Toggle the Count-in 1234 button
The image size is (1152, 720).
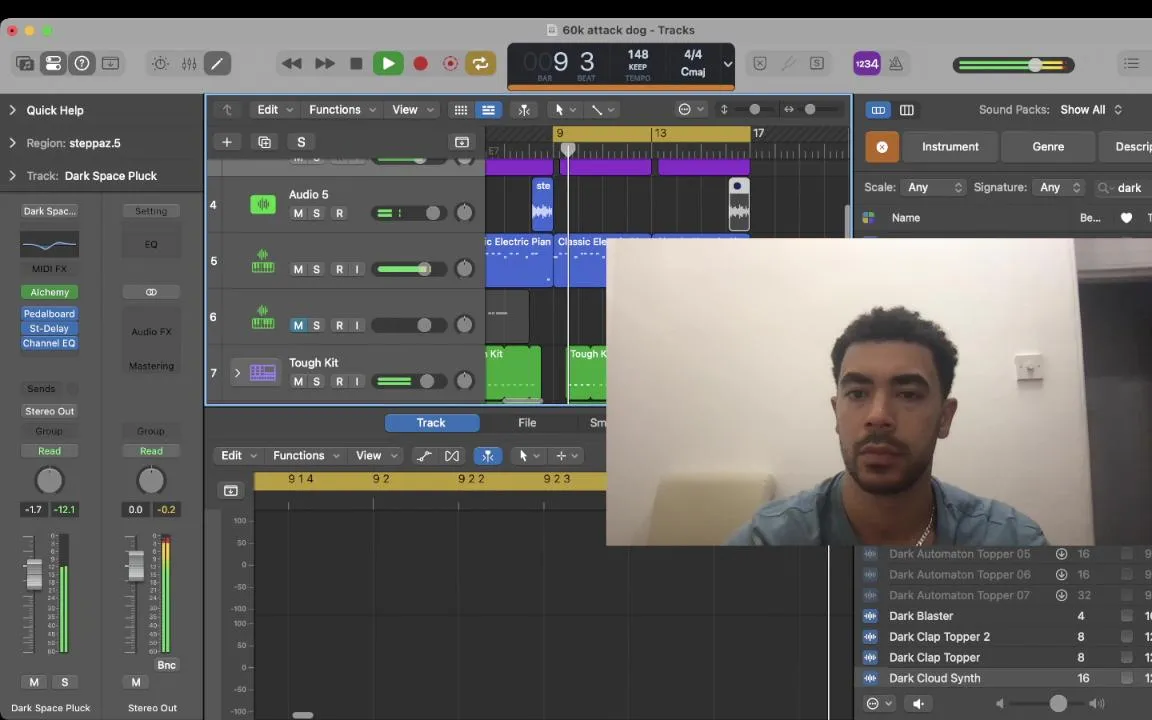point(867,63)
